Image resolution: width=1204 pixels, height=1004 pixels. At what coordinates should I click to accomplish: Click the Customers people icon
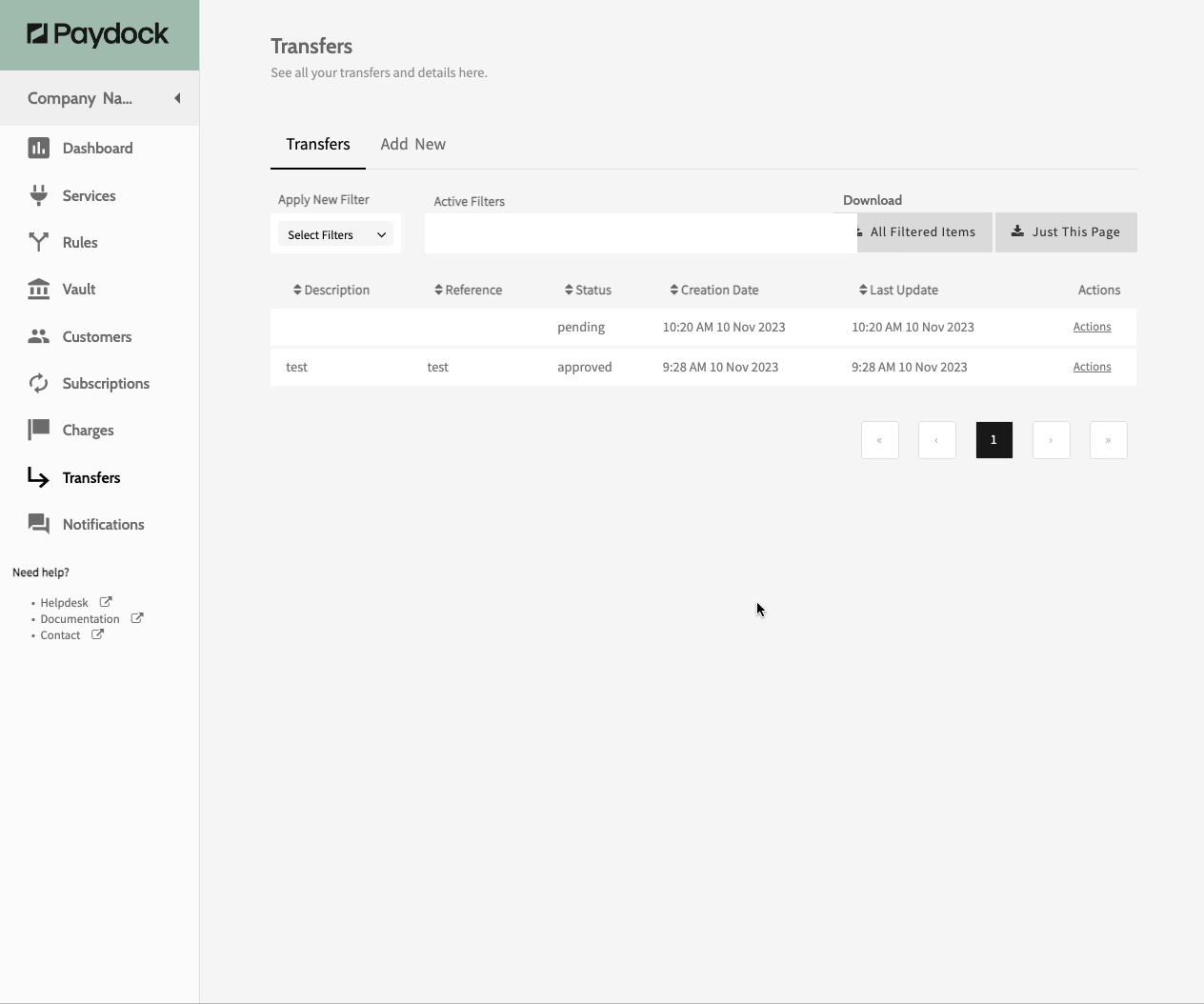pos(38,336)
